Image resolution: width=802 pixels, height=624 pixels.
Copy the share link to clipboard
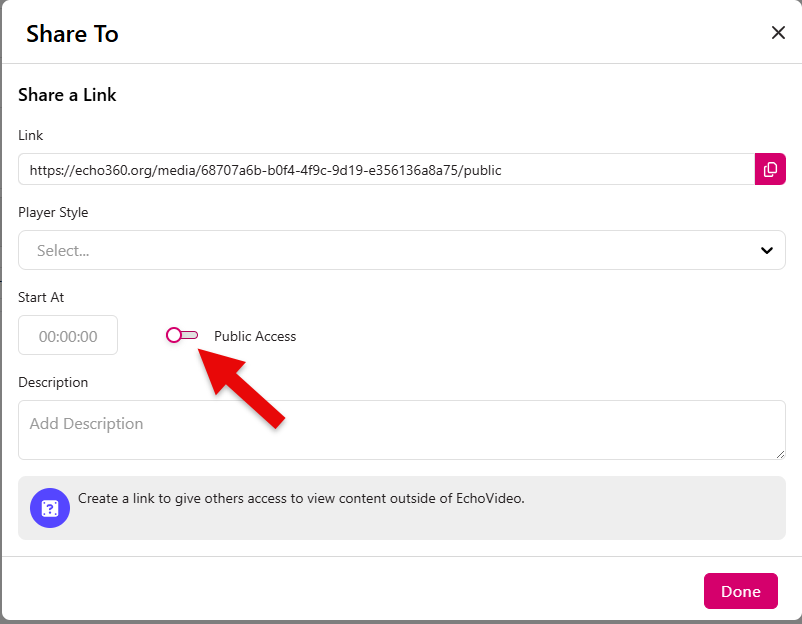click(x=770, y=169)
